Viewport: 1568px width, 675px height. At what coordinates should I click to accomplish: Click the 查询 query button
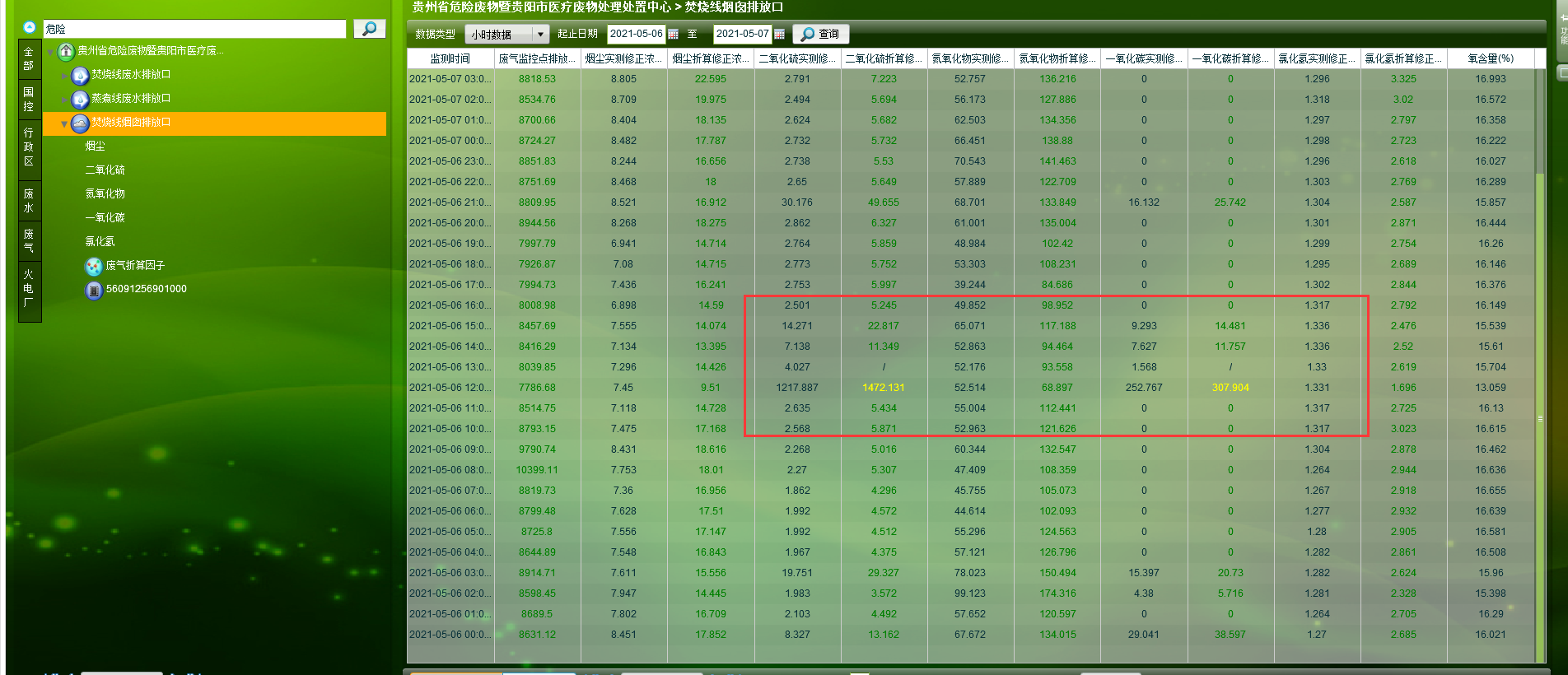[820, 34]
